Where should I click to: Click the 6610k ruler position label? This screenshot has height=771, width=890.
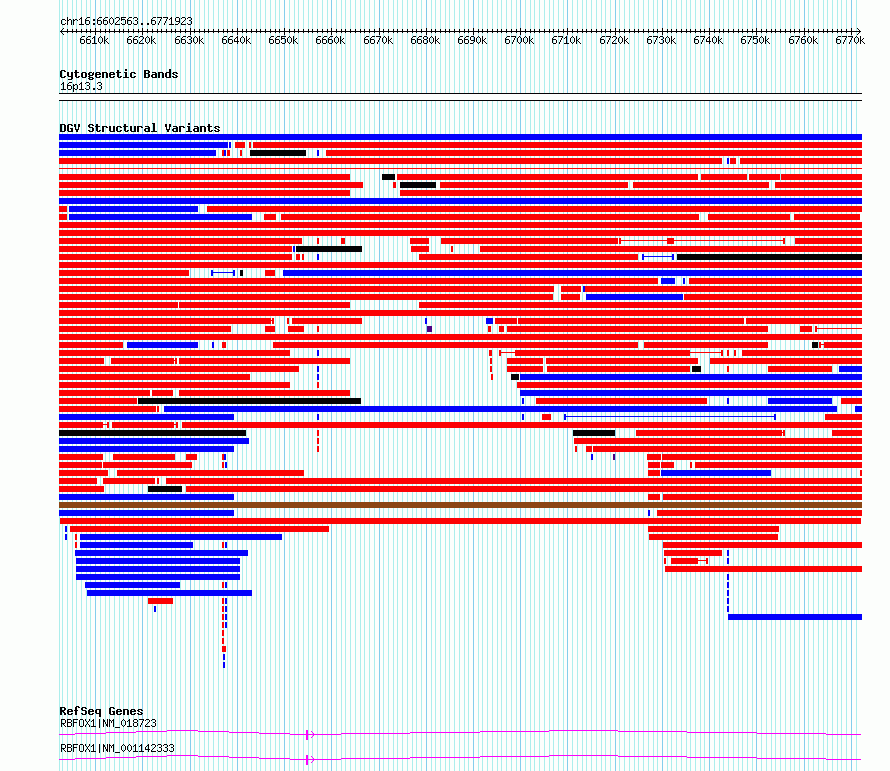point(94,40)
